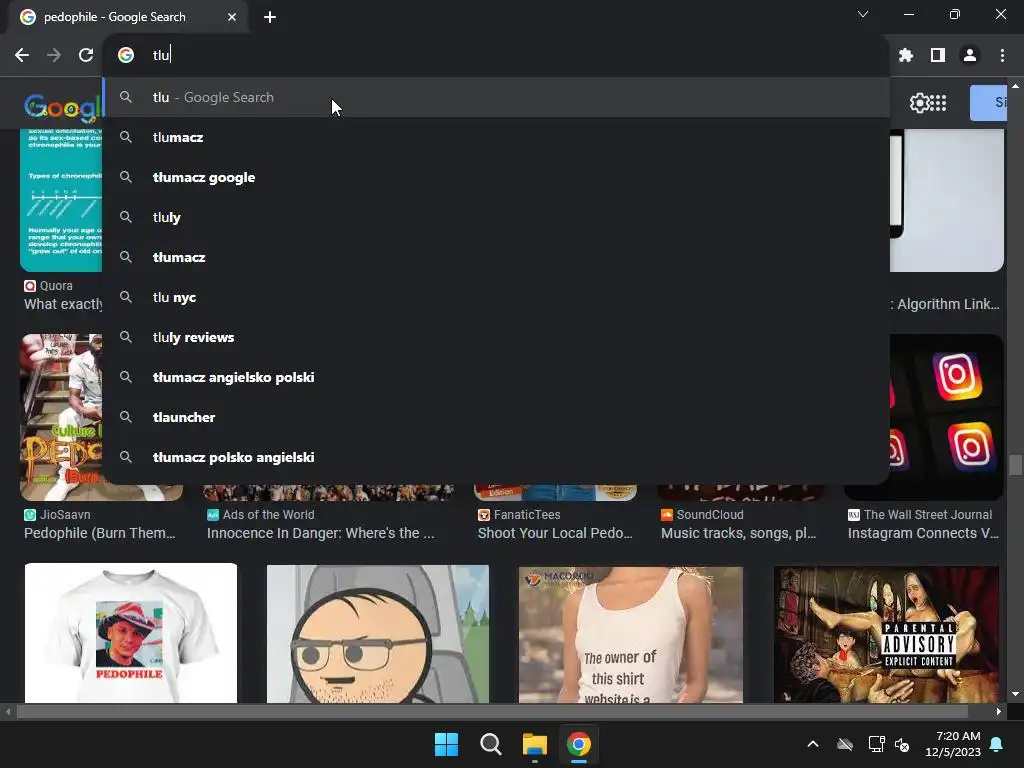Select the 'tlu nyc' suggestion
Viewport: 1024px width, 768px height.
pyautogui.click(x=496, y=297)
